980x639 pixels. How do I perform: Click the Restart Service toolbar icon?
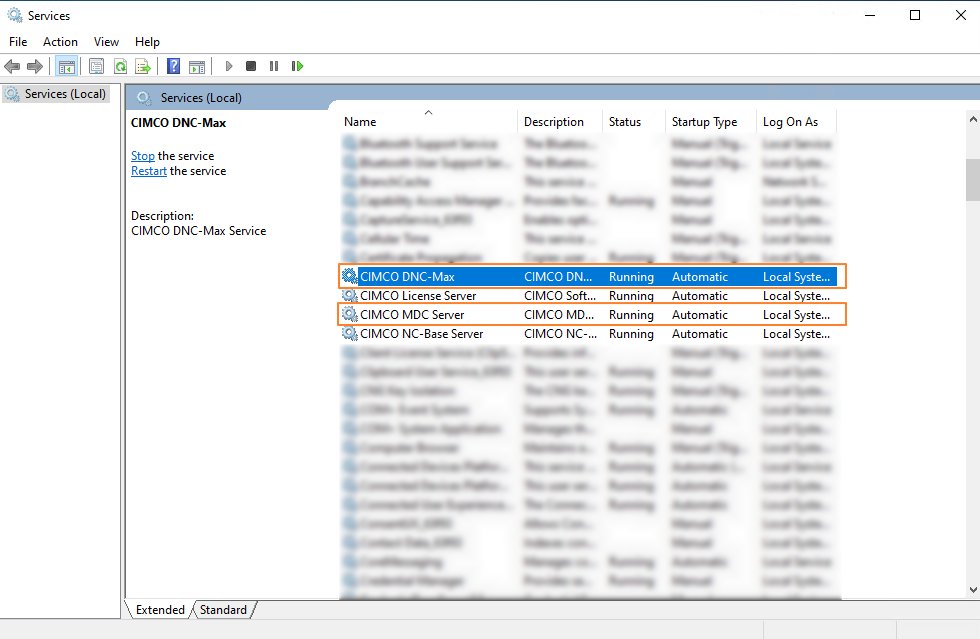click(298, 66)
